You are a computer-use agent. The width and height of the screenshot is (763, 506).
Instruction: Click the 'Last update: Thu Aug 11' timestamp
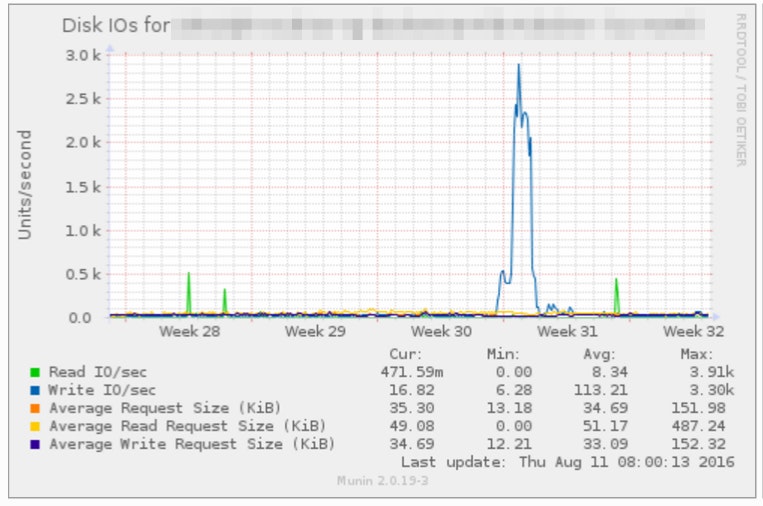[568, 462]
